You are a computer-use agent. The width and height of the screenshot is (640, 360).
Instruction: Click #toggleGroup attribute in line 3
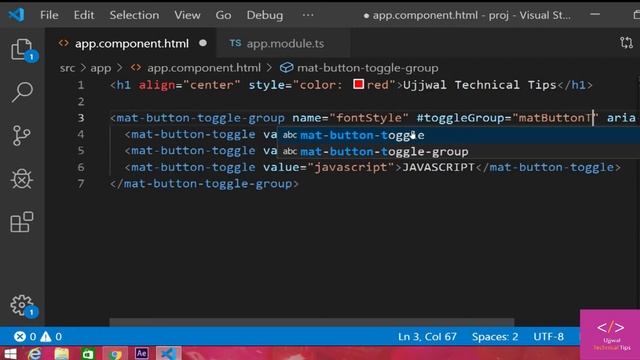click(460, 118)
